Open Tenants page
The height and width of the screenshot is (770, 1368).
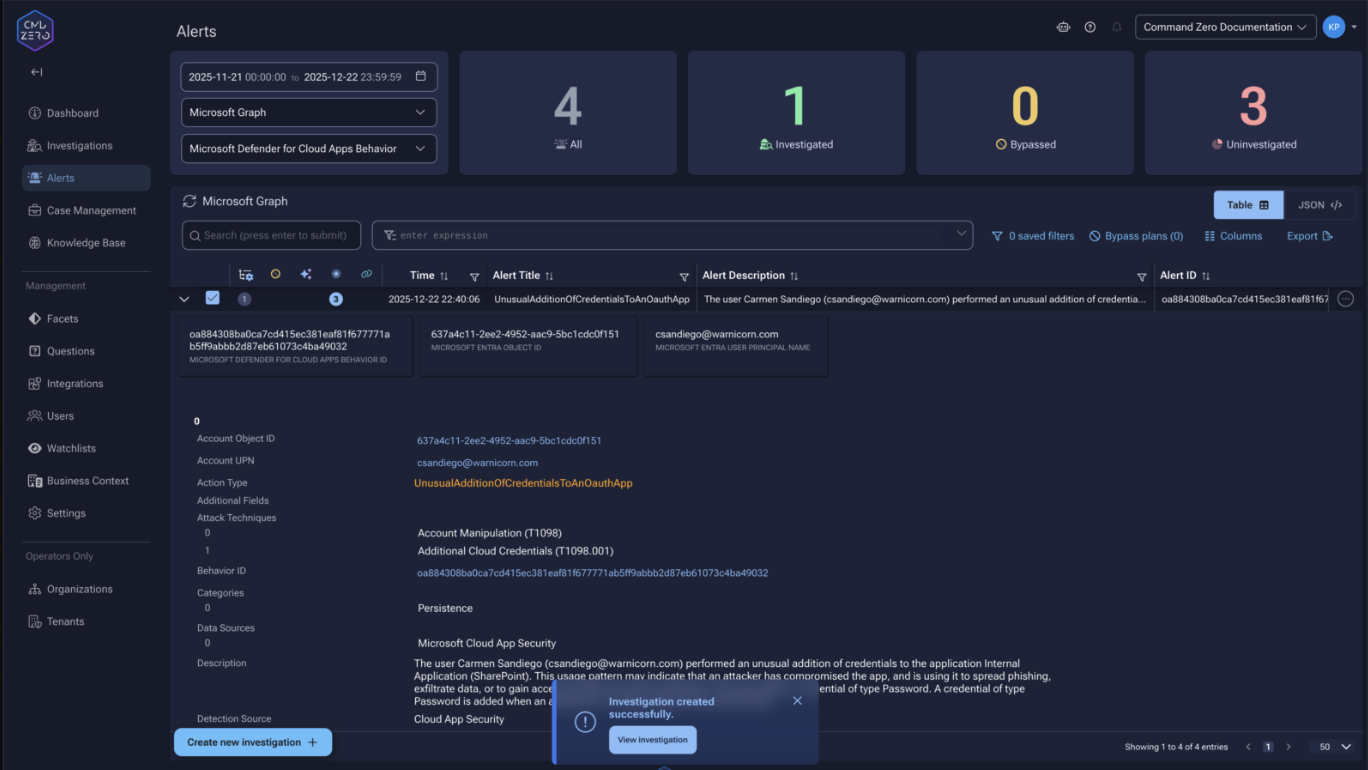pos(86,622)
